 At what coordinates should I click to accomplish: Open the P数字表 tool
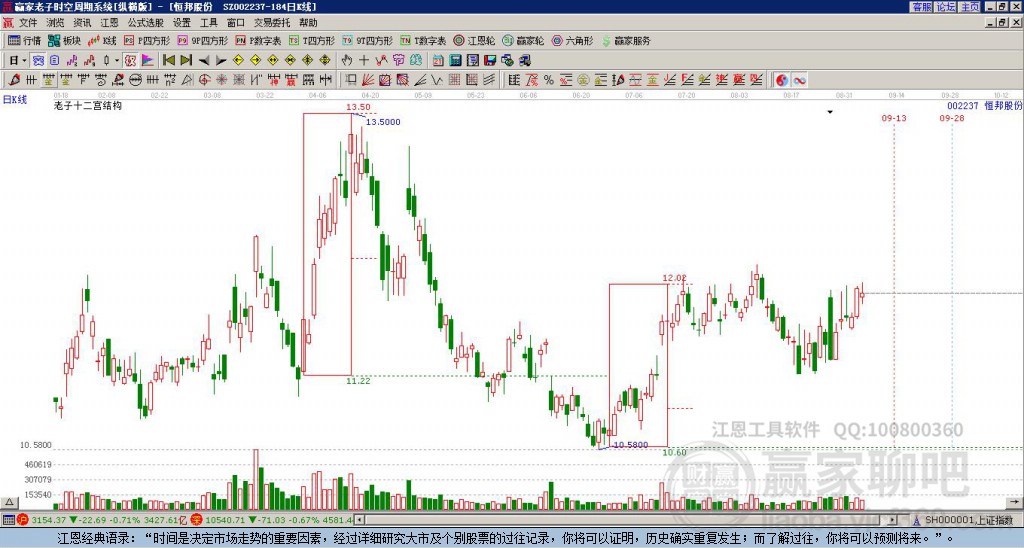[x=258, y=40]
